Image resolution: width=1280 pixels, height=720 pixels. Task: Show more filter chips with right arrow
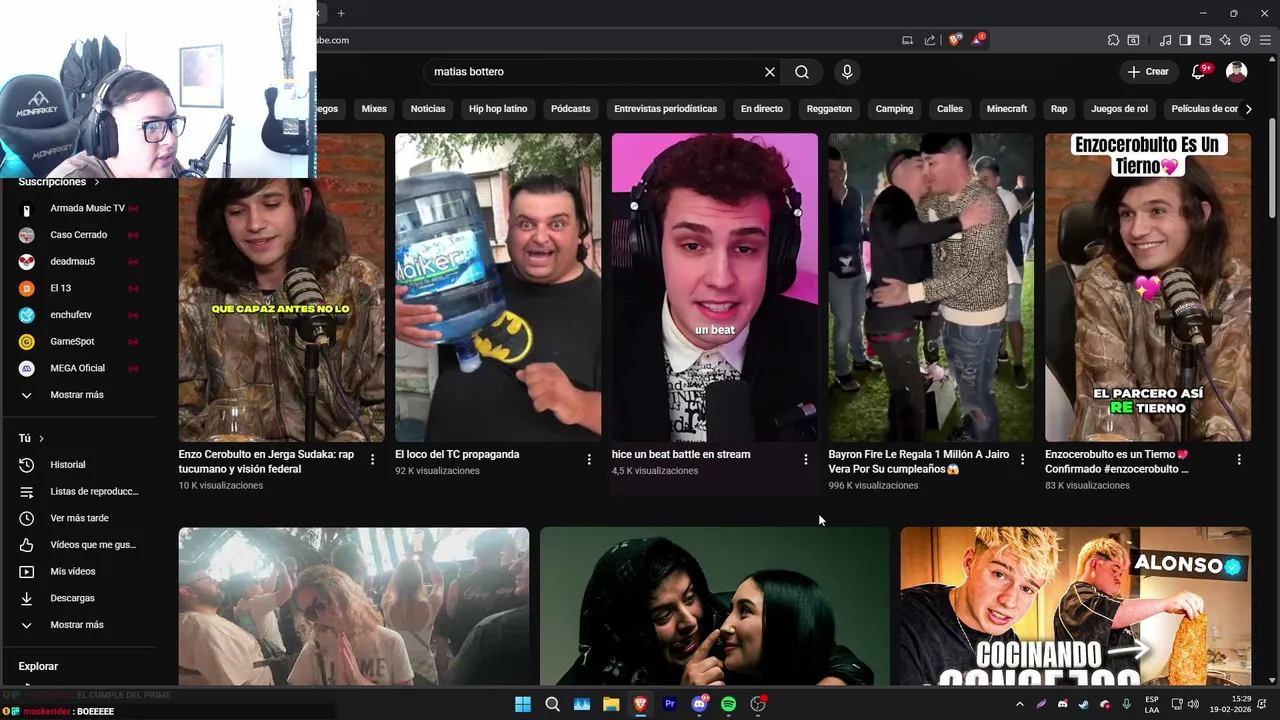coord(1248,109)
